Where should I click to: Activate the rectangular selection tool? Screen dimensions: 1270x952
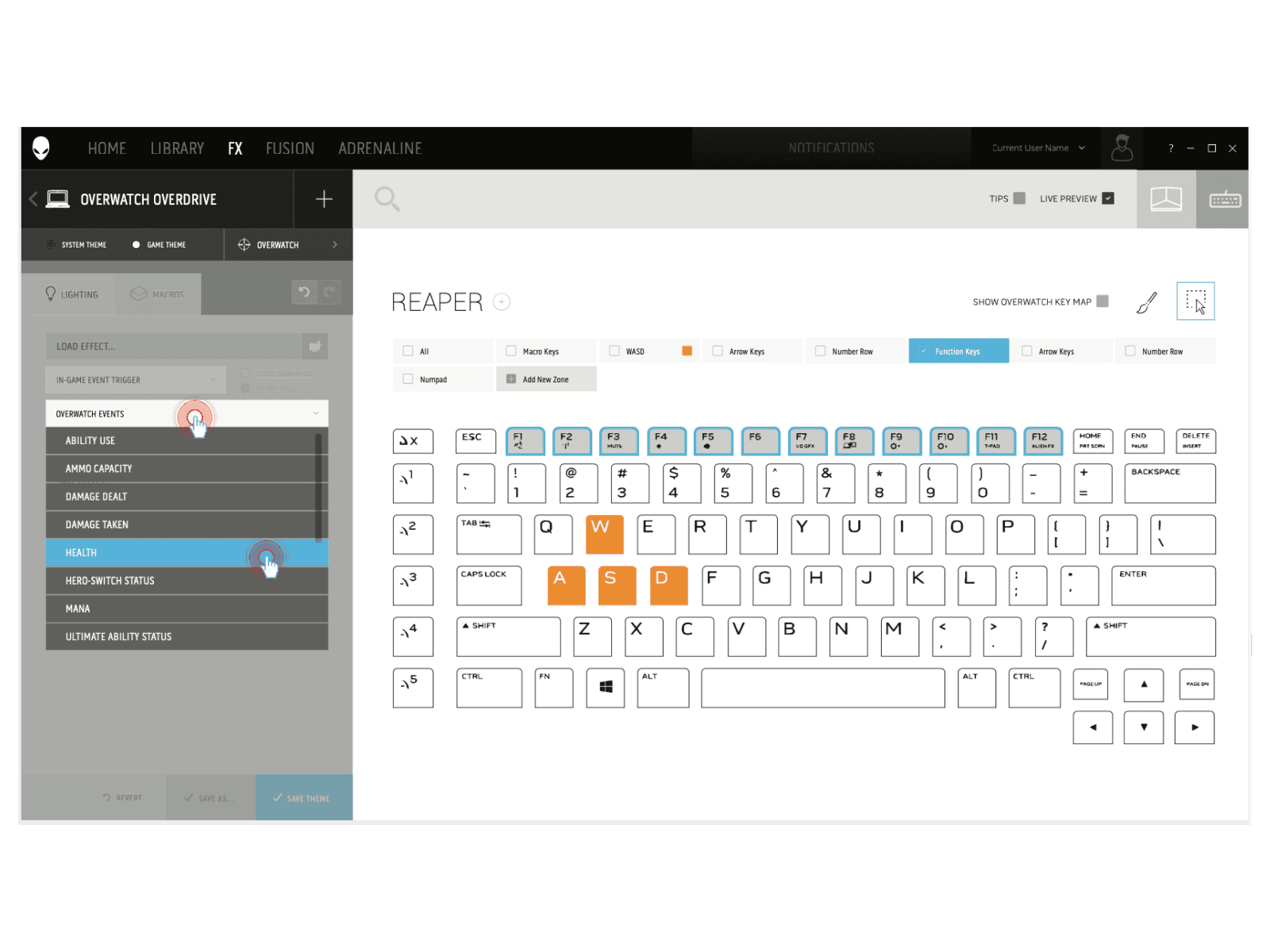click(1195, 301)
